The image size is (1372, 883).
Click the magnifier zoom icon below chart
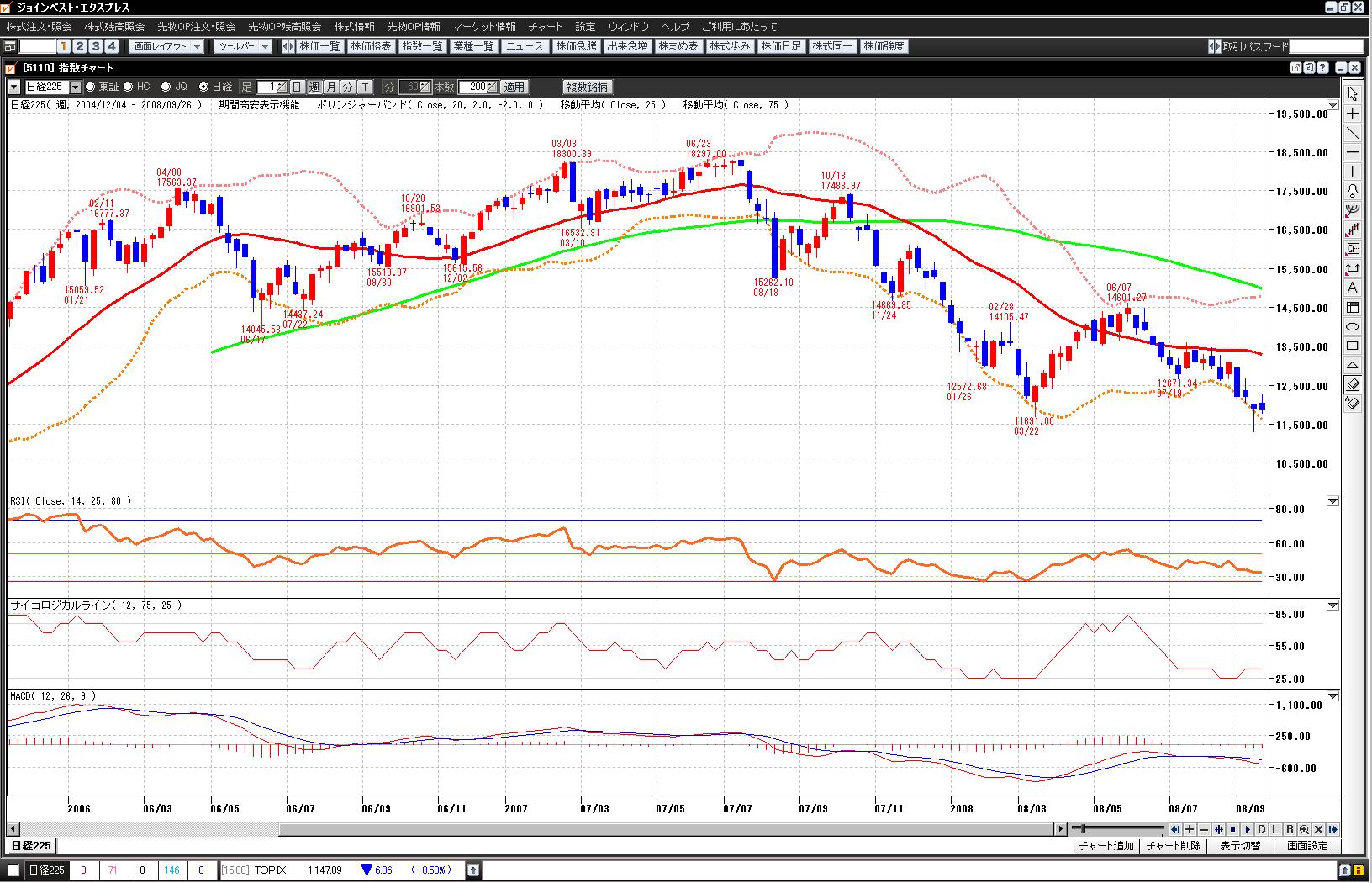(x=1304, y=829)
